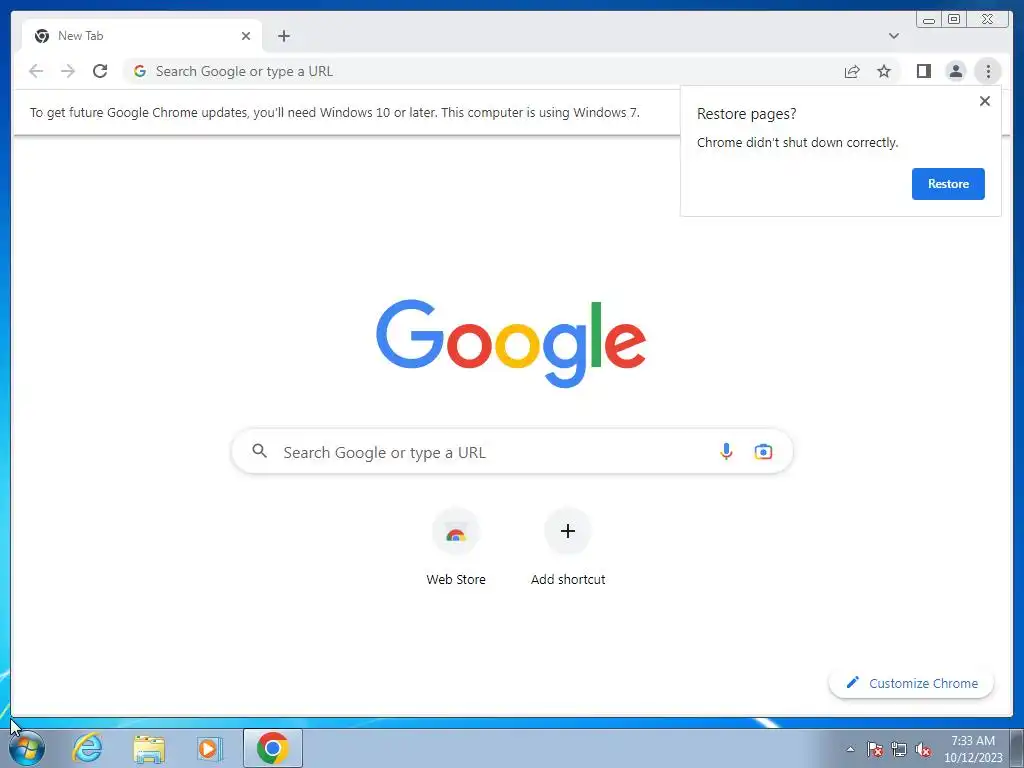Open Windows Explorer folder from taskbar

(x=149, y=748)
